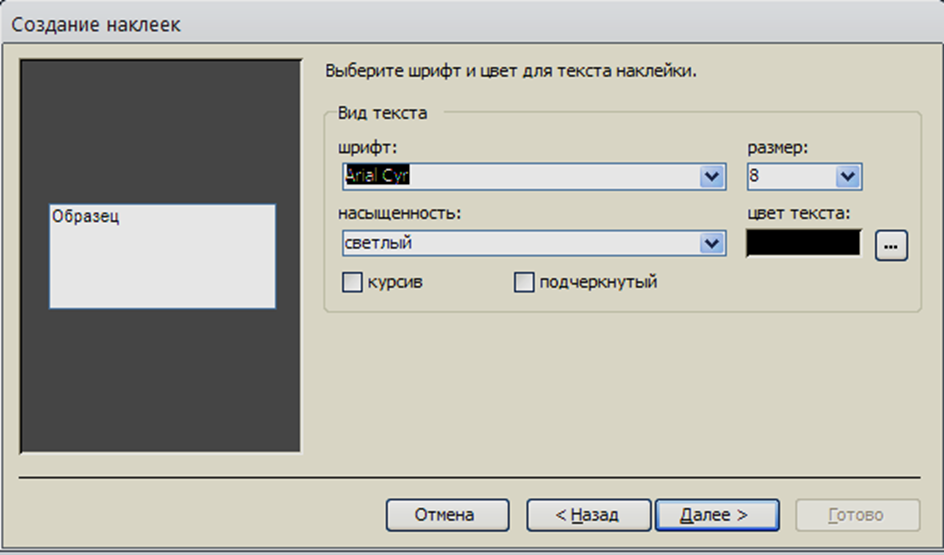Viewport: 944px width, 555px height.
Task: Click the размер: label
Action: tap(777, 147)
